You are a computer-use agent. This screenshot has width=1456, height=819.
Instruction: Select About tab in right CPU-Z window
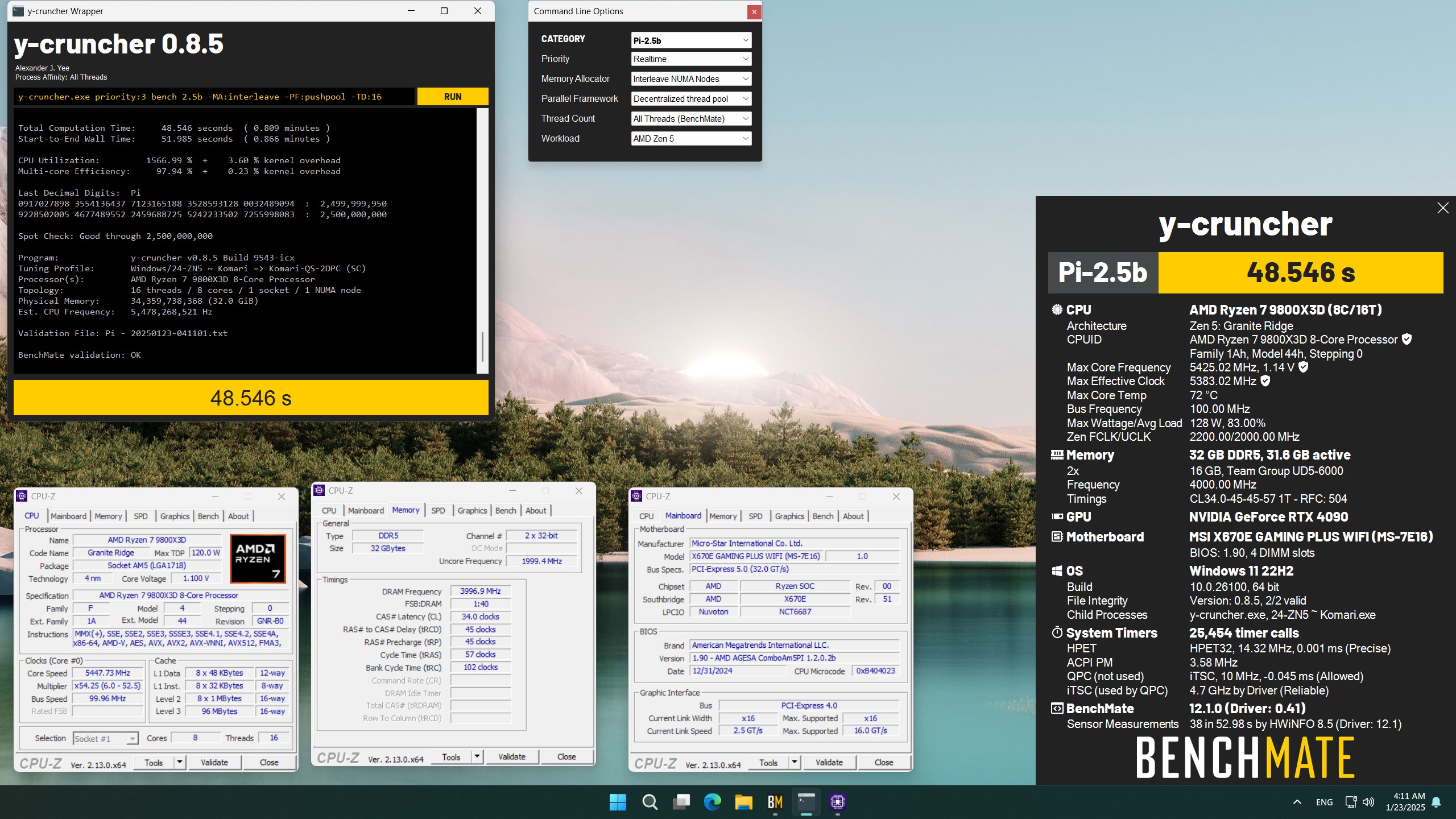[x=853, y=516]
